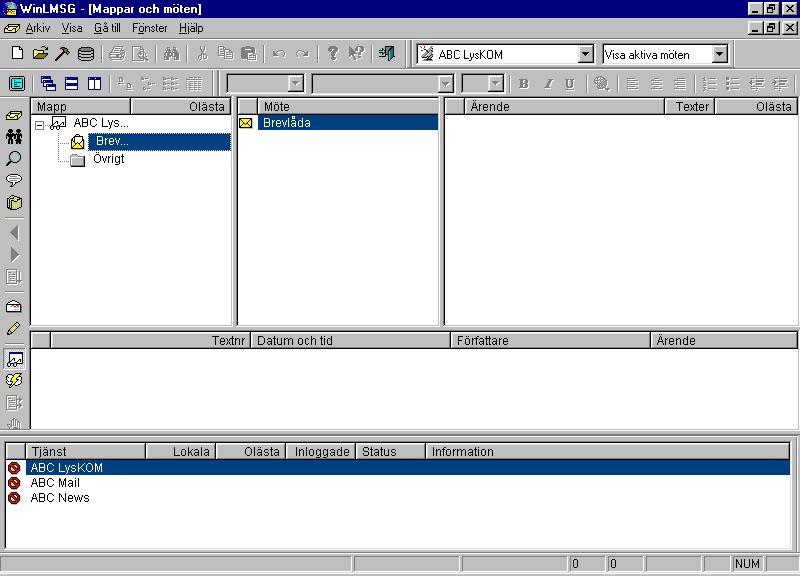Click the database cylinder icon
The height and width of the screenshot is (576, 800).
(85, 54)
